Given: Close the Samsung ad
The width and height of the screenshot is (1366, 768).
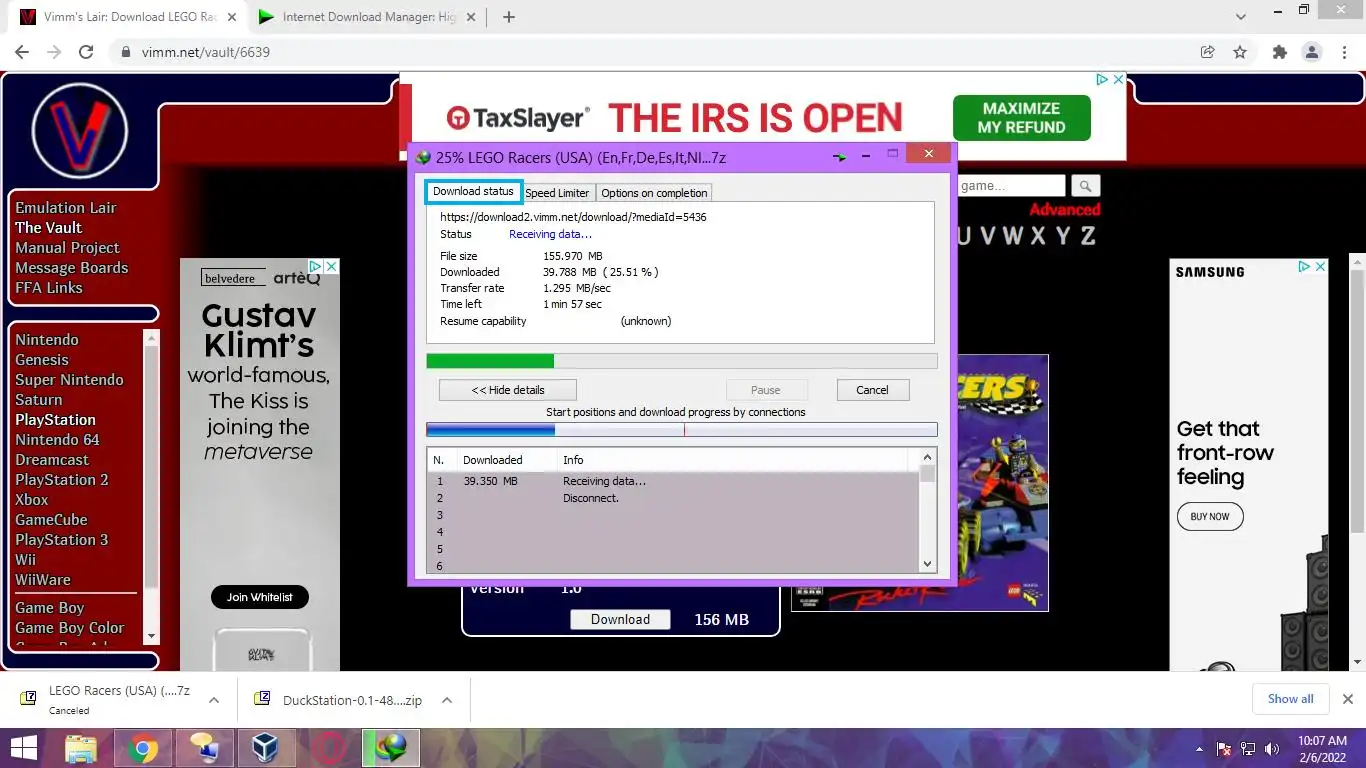Looking at the screenshot, I should click(1320, 267).
